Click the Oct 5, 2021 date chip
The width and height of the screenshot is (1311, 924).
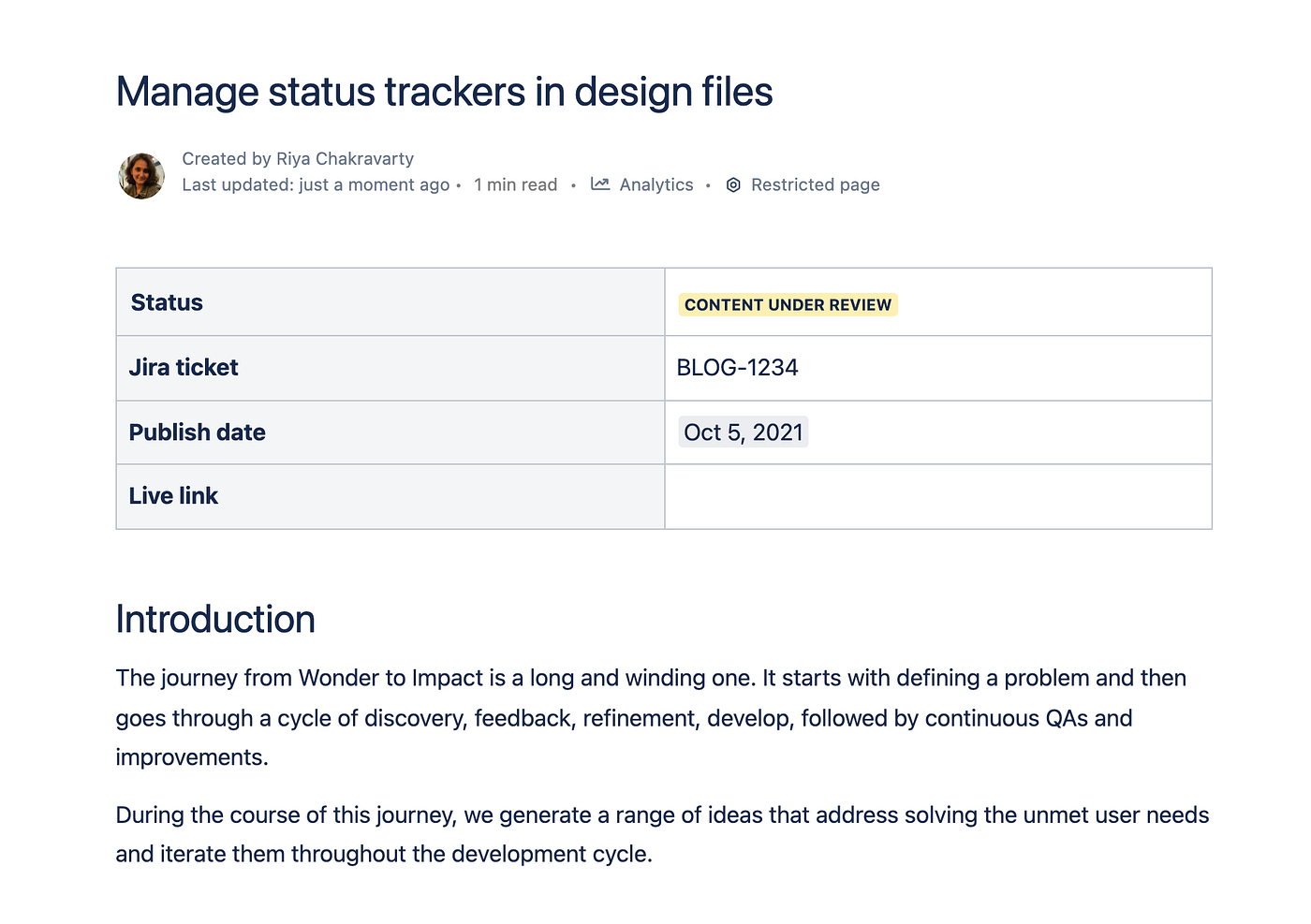click(x=744, y=433)
